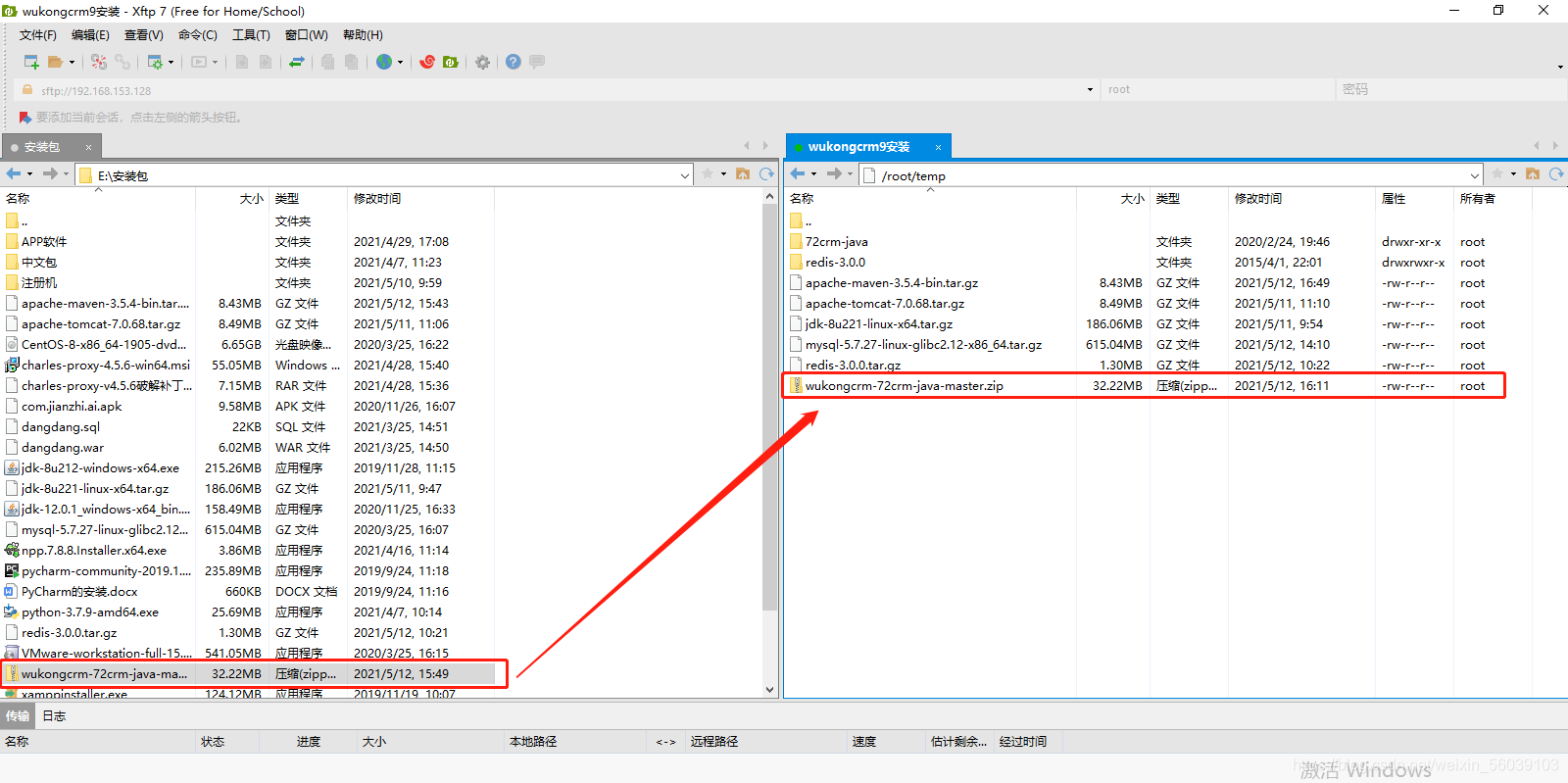The height and width of the screenshot is (783, 1568).
Task: Go back in local pane
Action: [x=14, y=173]
